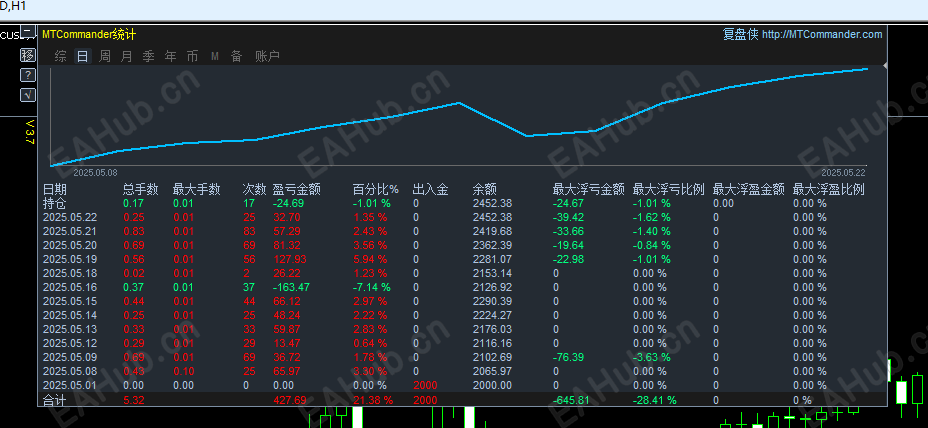The width and height of the screenshot is (928, 428).
Task: Open the 币 currency tab
Action: pos(192,56)
